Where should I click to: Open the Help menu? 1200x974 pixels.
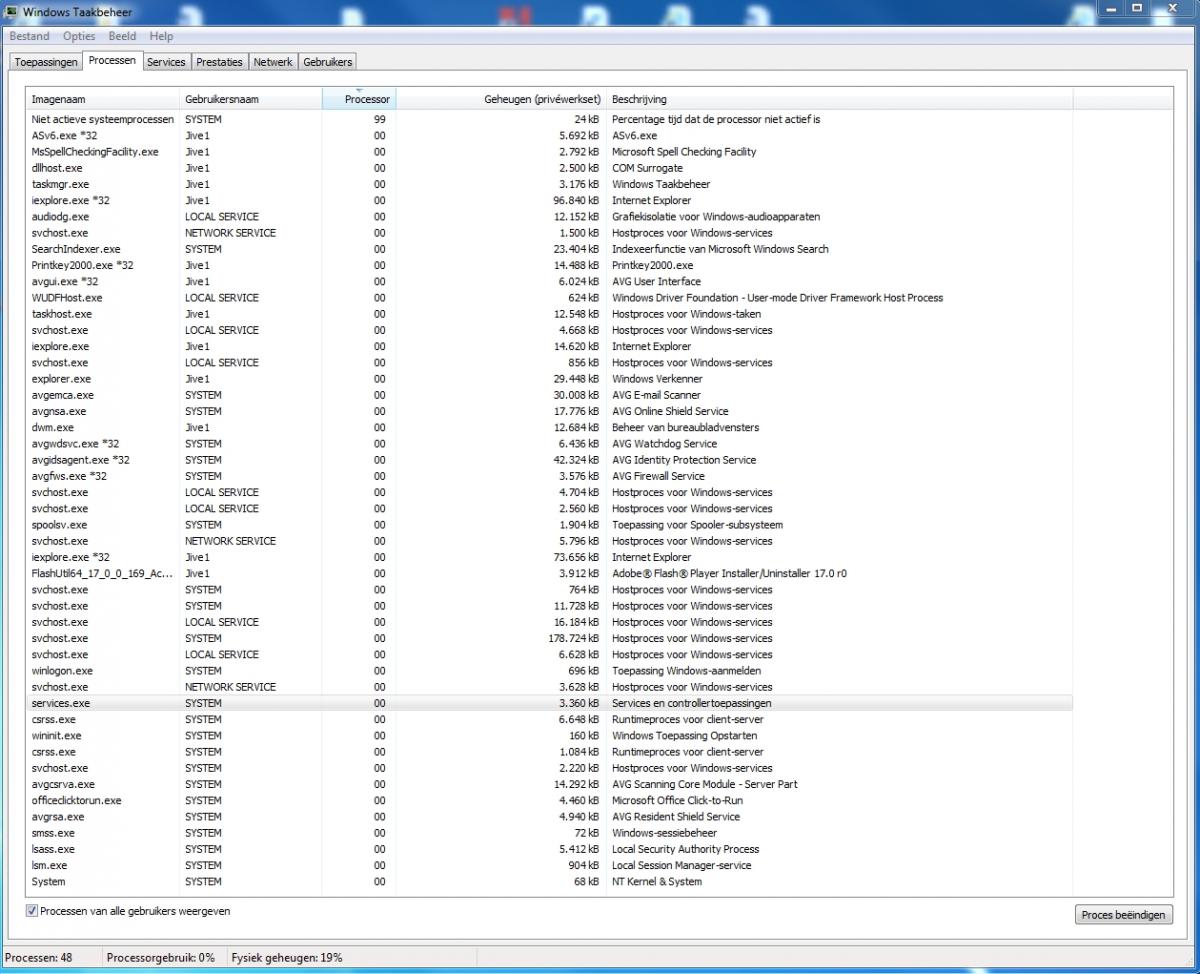tap(161, 36)
